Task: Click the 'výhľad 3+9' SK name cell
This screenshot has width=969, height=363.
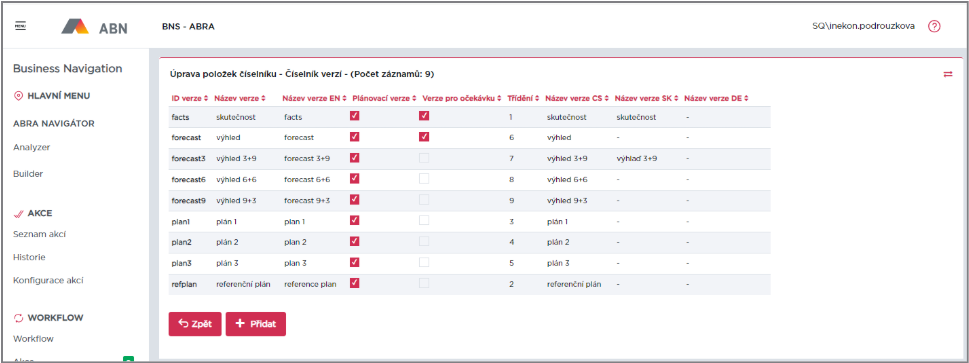Action: [x=637, y=158]
